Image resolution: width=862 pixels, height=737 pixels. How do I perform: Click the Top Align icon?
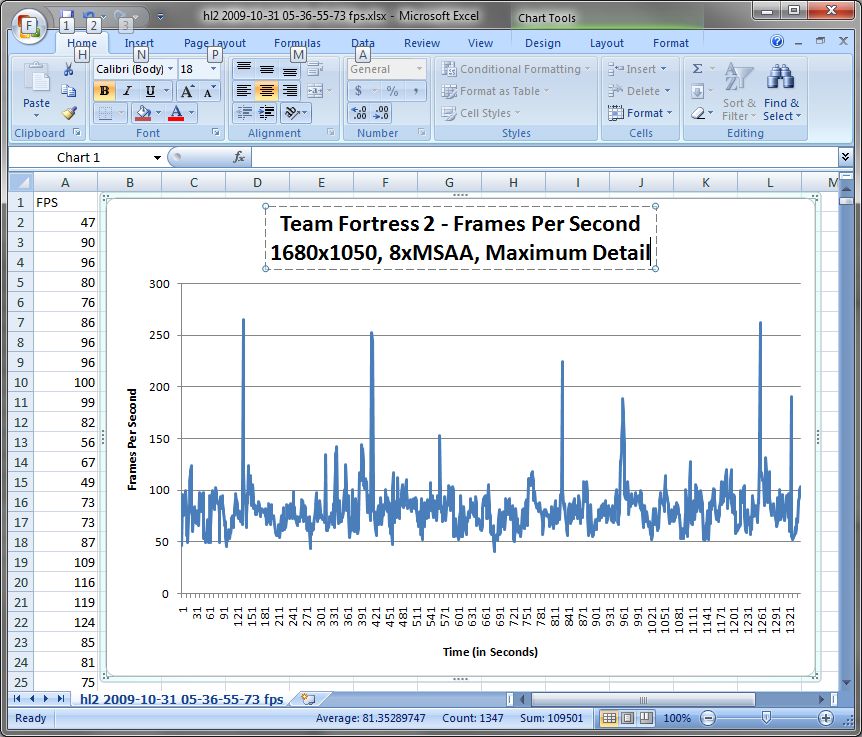(x=244, y=69)
